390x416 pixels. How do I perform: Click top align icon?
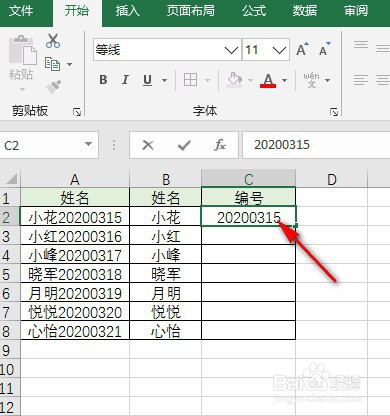pyautogui.click(x=361, y=45)
